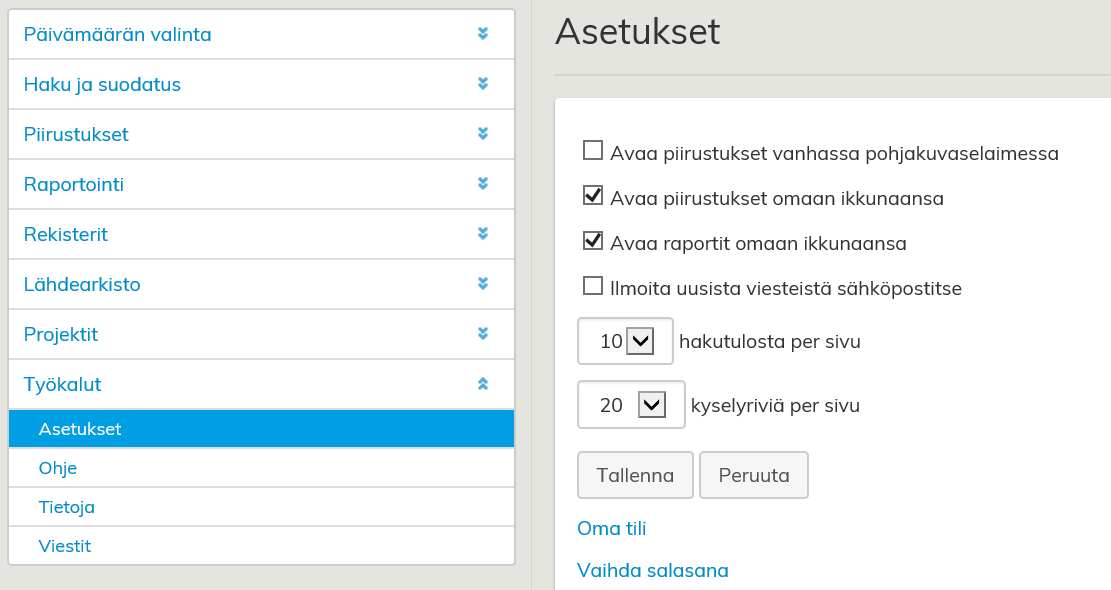
Task: Expand the Päivämäärän valinta section chevron
Action: [x=483, y=34]
